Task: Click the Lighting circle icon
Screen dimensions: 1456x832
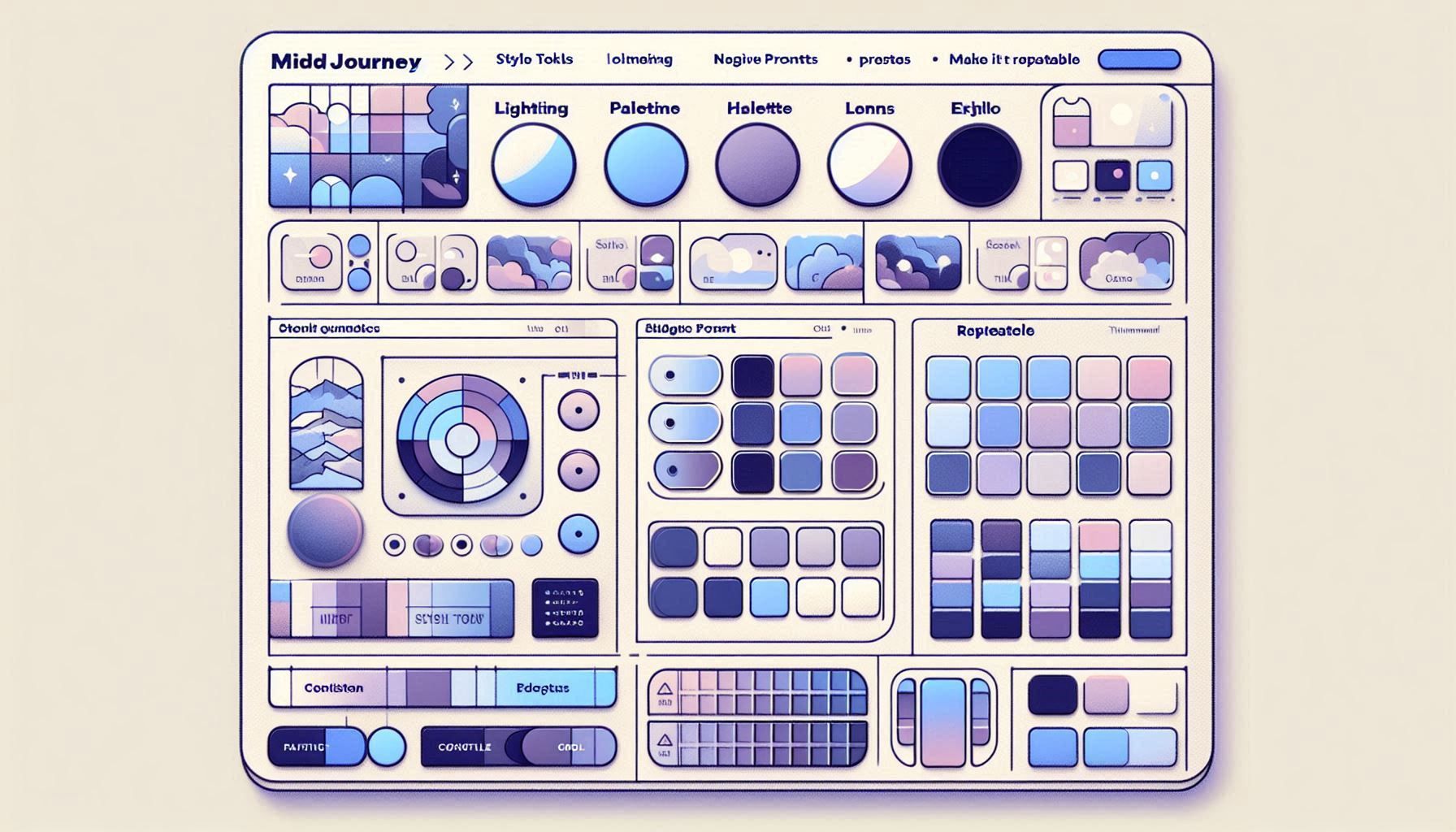Action: (x=533, y=164)
